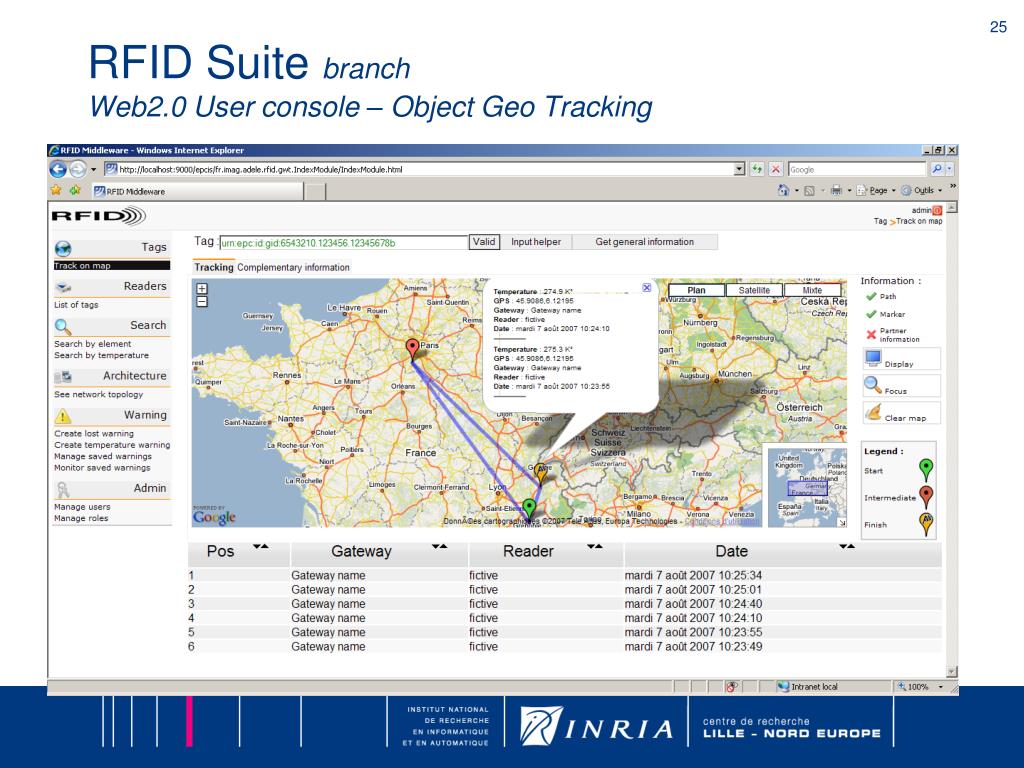The image size is (1024, 768).
Task: Sort the table by Pos column arrows
Action: point(261,546)
